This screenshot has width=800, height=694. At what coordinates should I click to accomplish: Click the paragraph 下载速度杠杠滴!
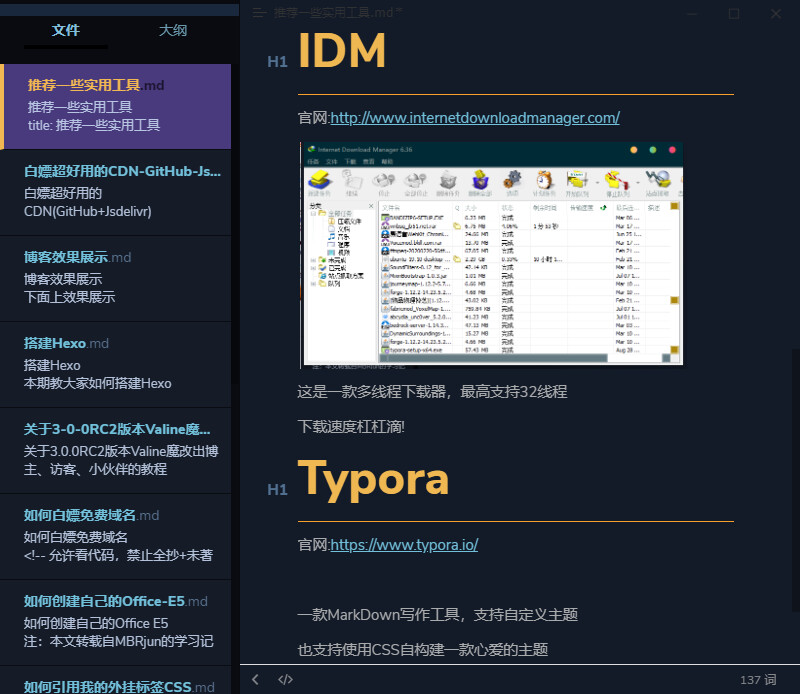(x=351, y=427)
